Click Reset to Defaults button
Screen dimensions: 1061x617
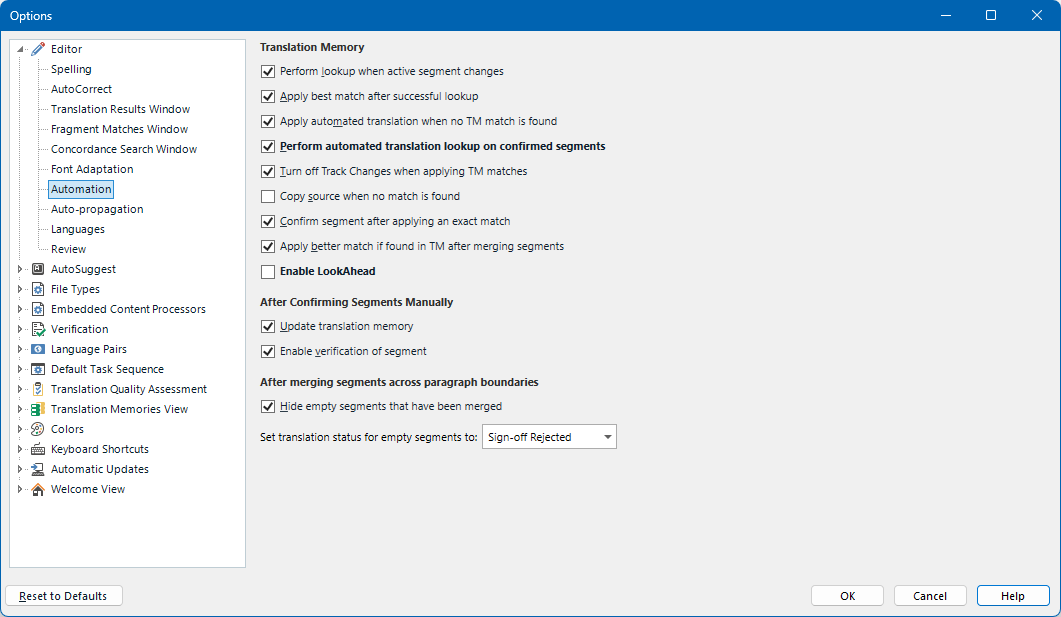64,596
